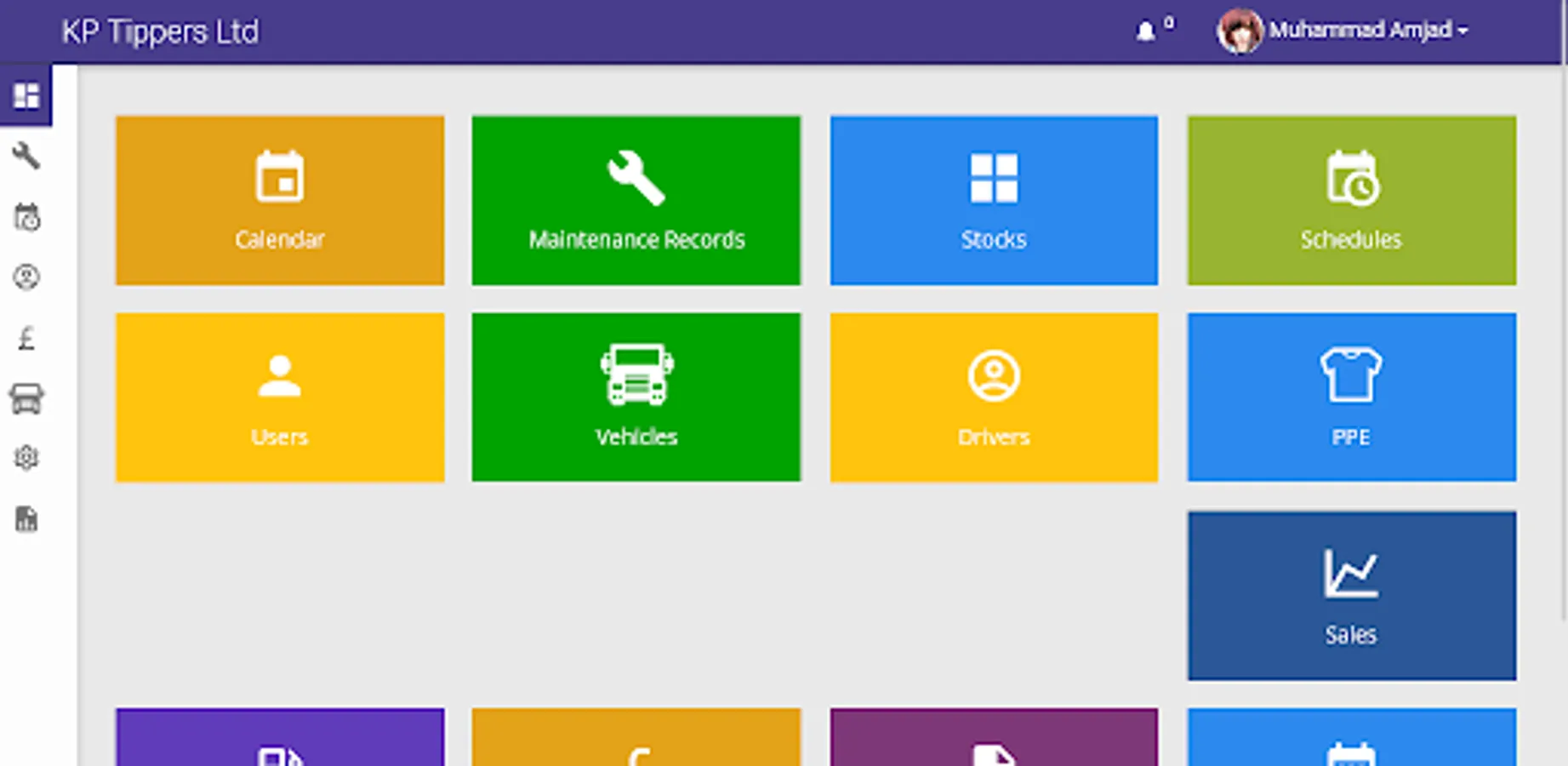
Task: Open the dashboard grid icon in sidebar
Action: pyautogui.click(x=26, y=95)
